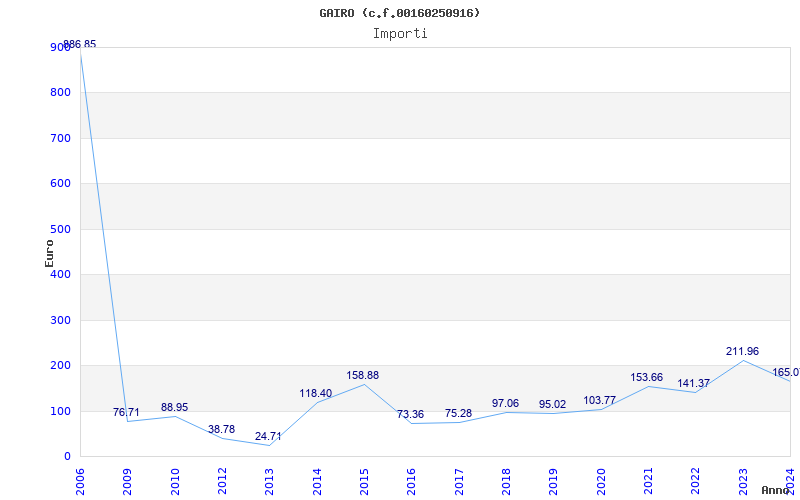This screenshot has width=800, height=500.
Task: Select the 118.40 data label
Action: click(x=315, y=393)
